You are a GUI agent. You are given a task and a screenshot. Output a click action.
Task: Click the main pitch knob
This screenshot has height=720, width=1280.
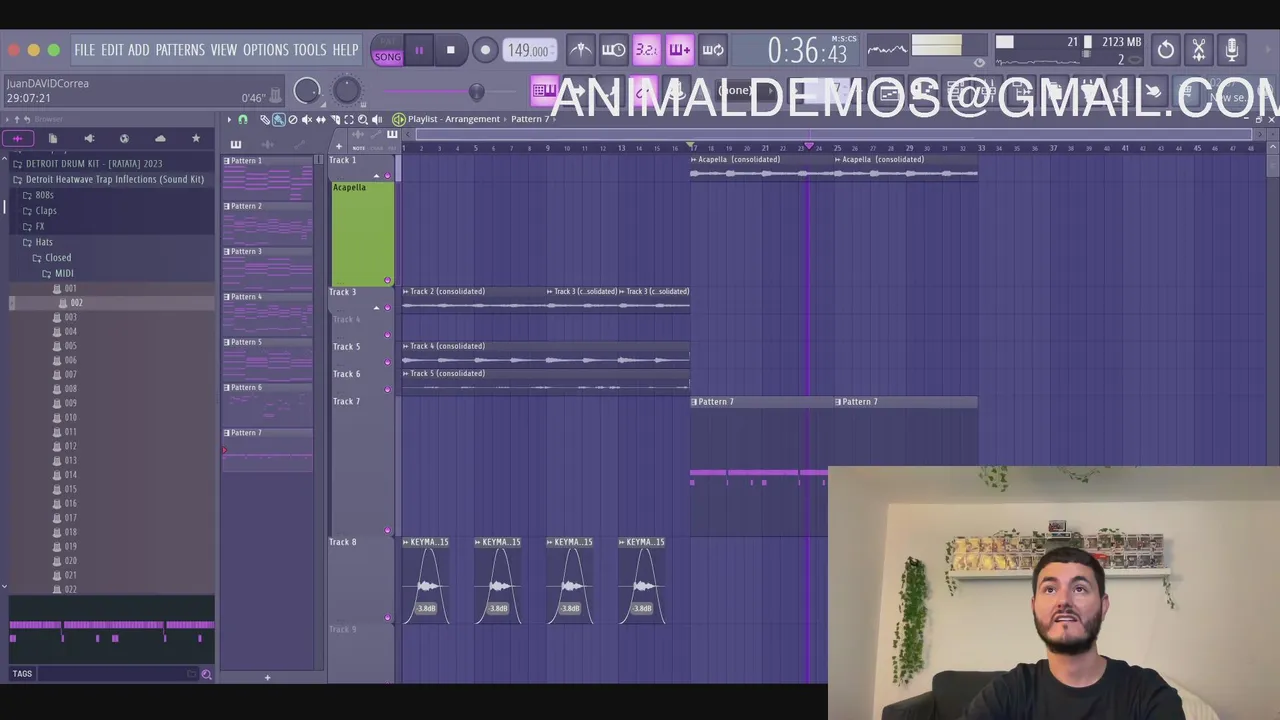tap(346, 91)
